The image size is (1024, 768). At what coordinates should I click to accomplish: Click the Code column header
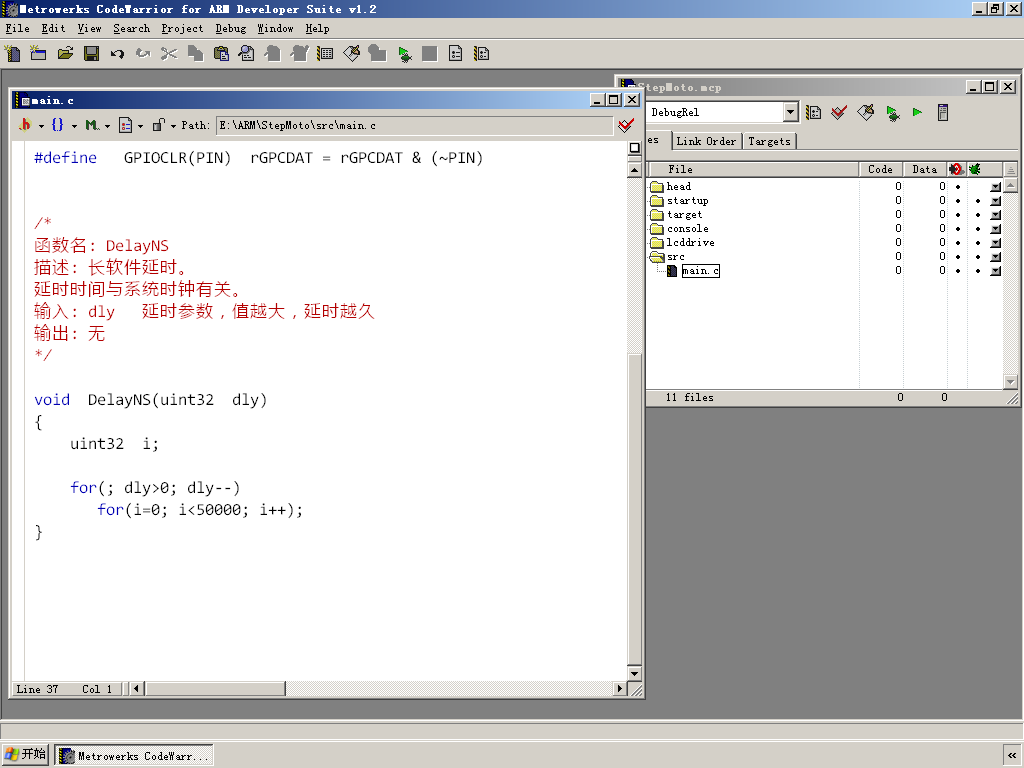[880, 169]
